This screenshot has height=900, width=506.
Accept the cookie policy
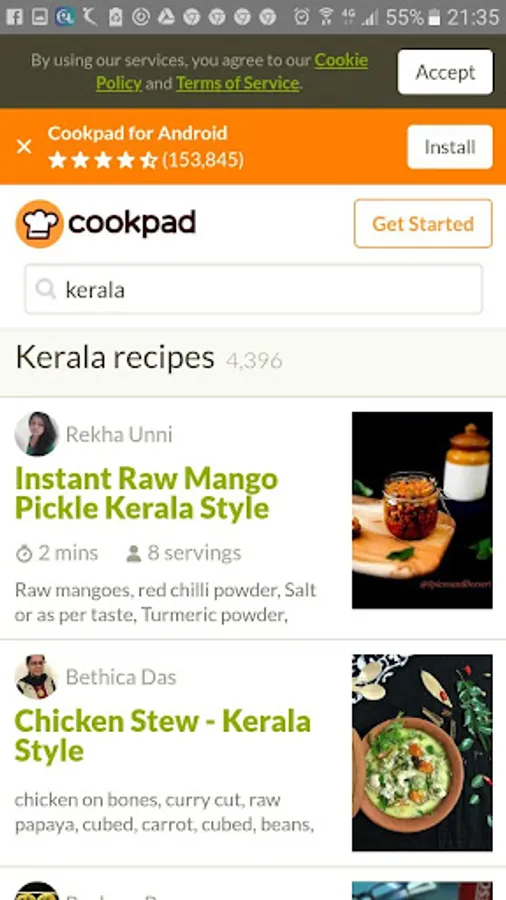445,72
